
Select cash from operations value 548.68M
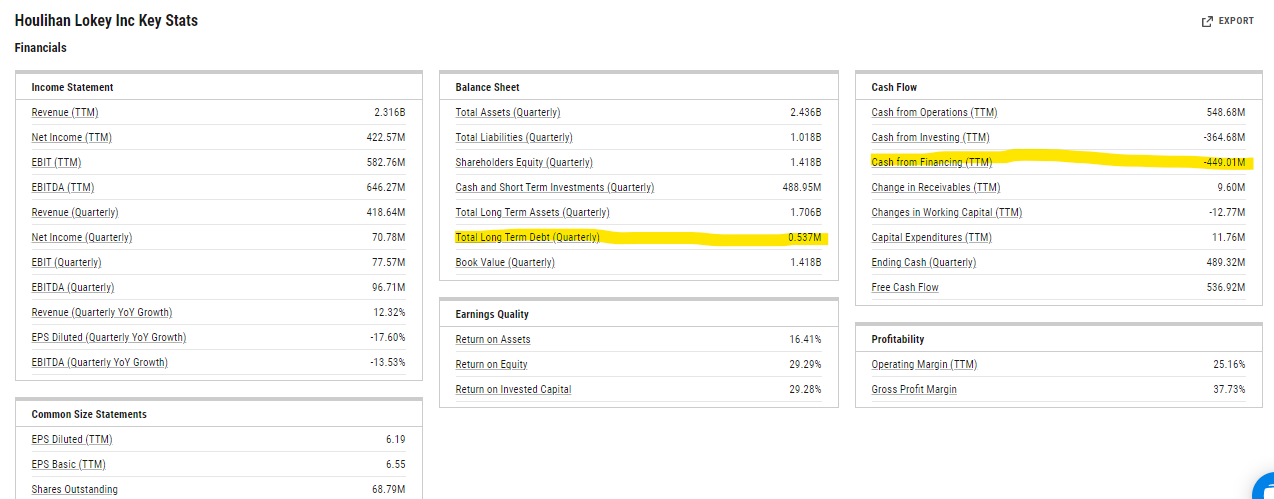pyautogui.click(x=1227, y=112)
